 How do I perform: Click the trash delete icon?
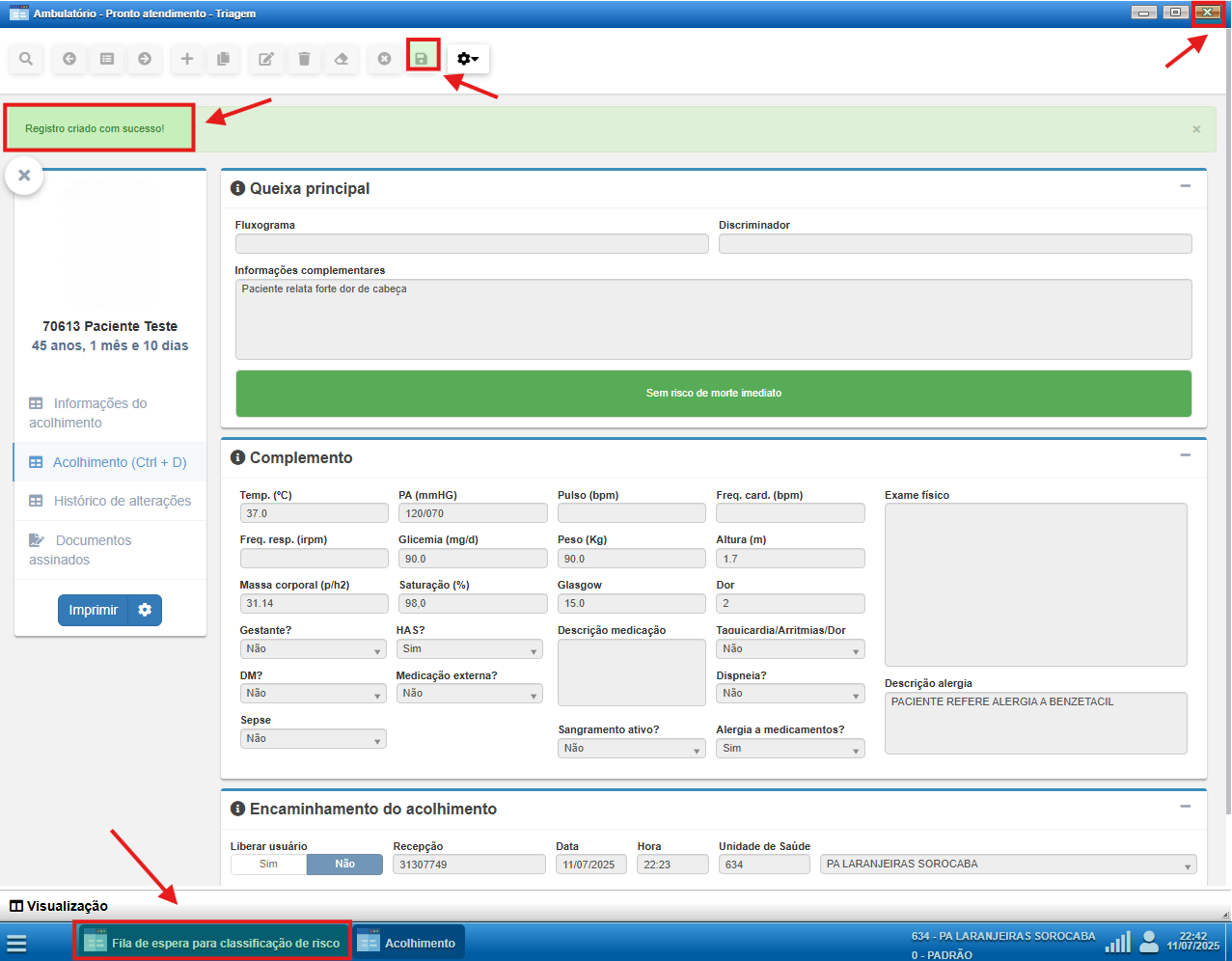(x=304, y=59)
